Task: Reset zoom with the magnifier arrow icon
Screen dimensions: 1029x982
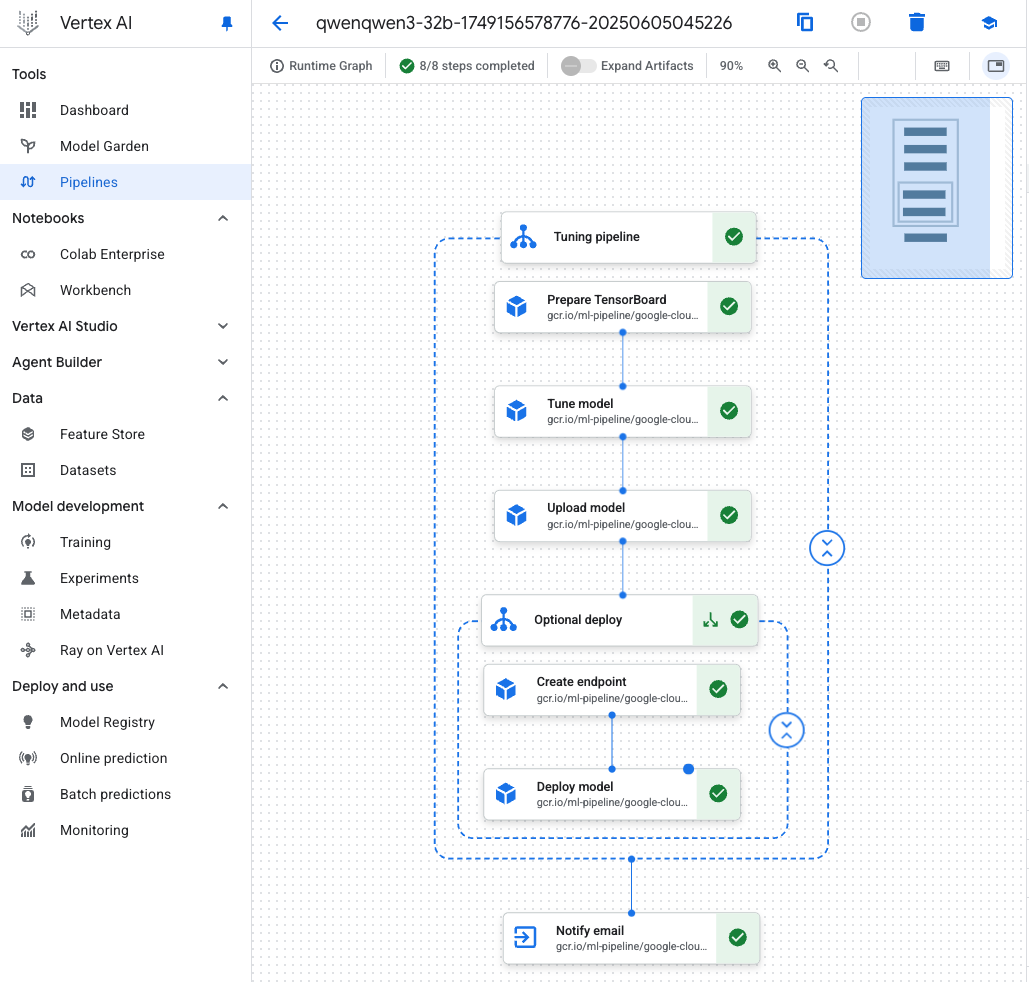Action: point(831,66)
